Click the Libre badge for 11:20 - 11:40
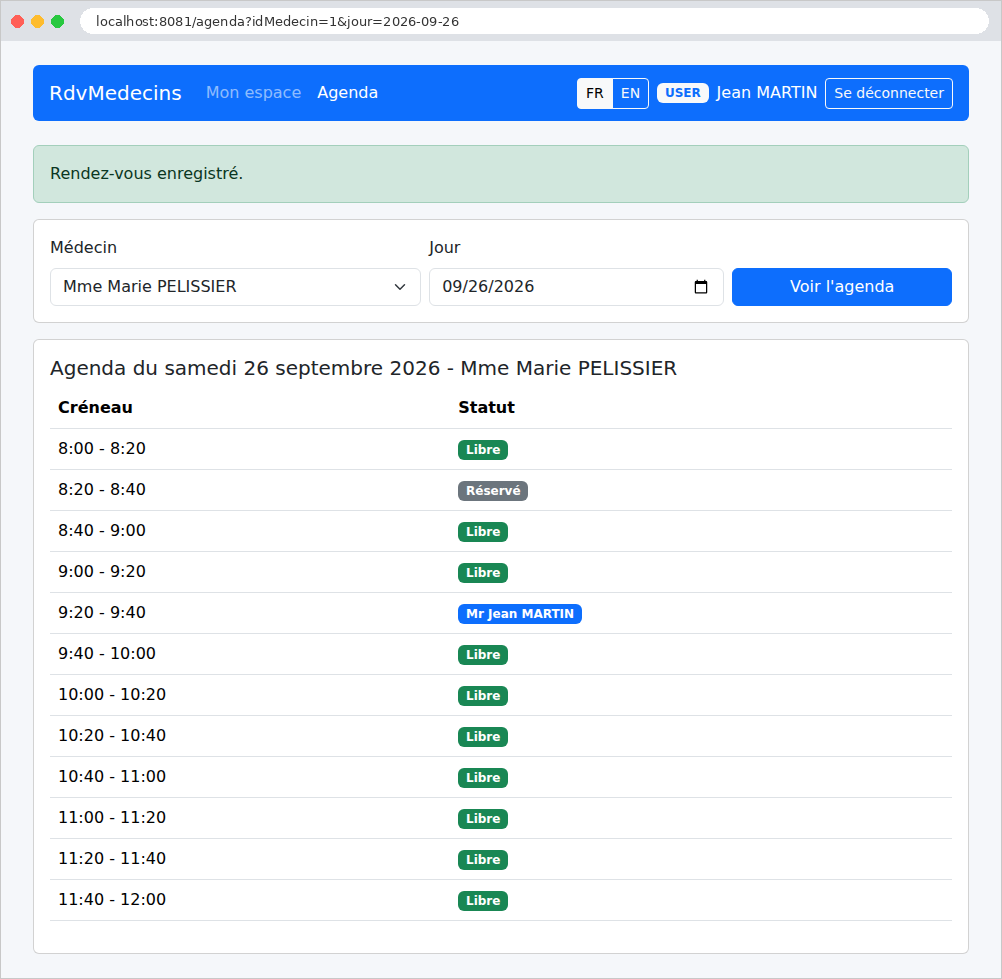The width and height of the screenshot is (1002, 979). coord(482,860)
